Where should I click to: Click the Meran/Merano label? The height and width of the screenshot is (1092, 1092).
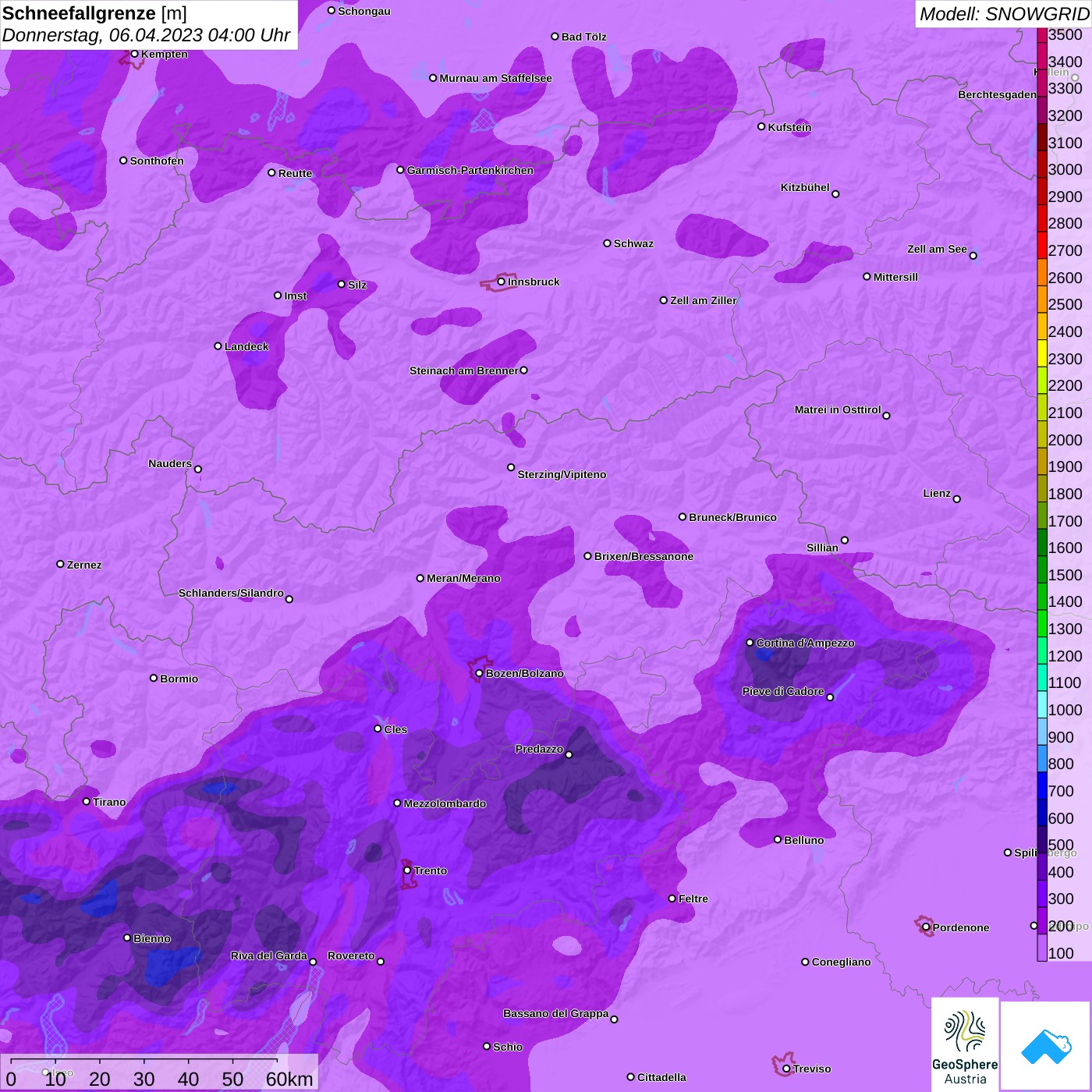click(463, 578)
